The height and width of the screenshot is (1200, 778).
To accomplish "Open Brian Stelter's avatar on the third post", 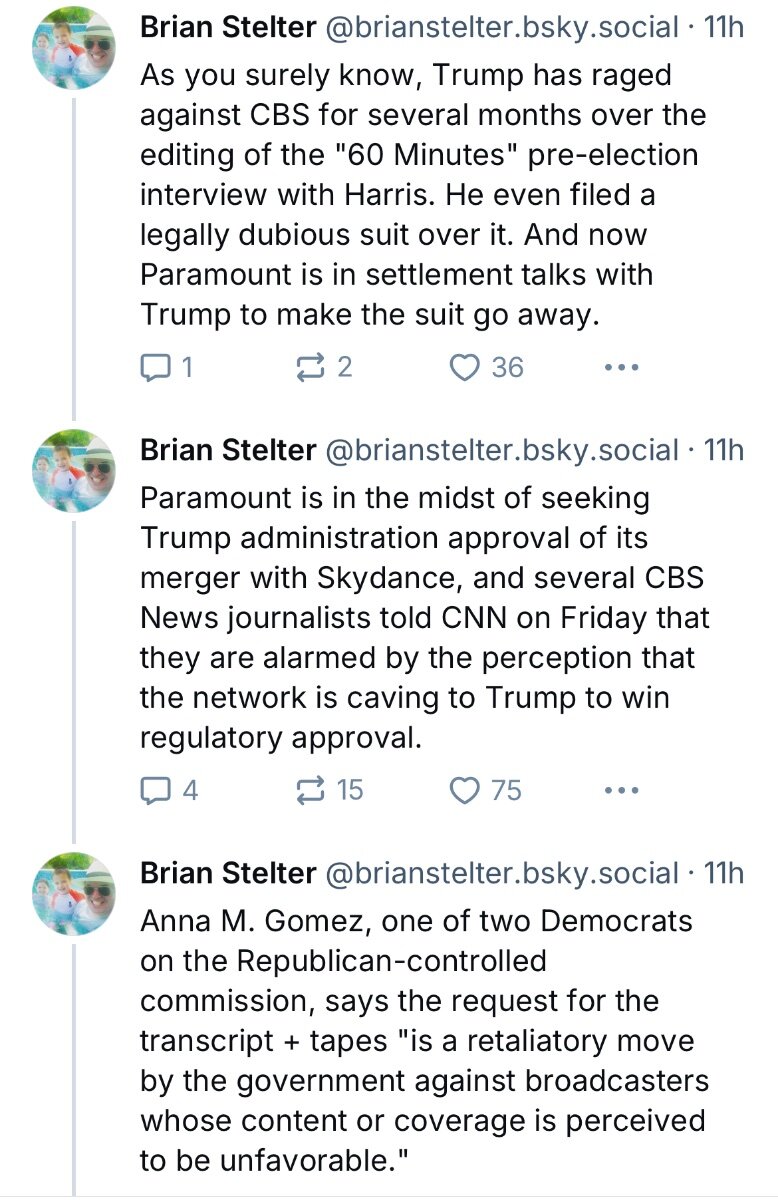I will click(x=75, y=894).
